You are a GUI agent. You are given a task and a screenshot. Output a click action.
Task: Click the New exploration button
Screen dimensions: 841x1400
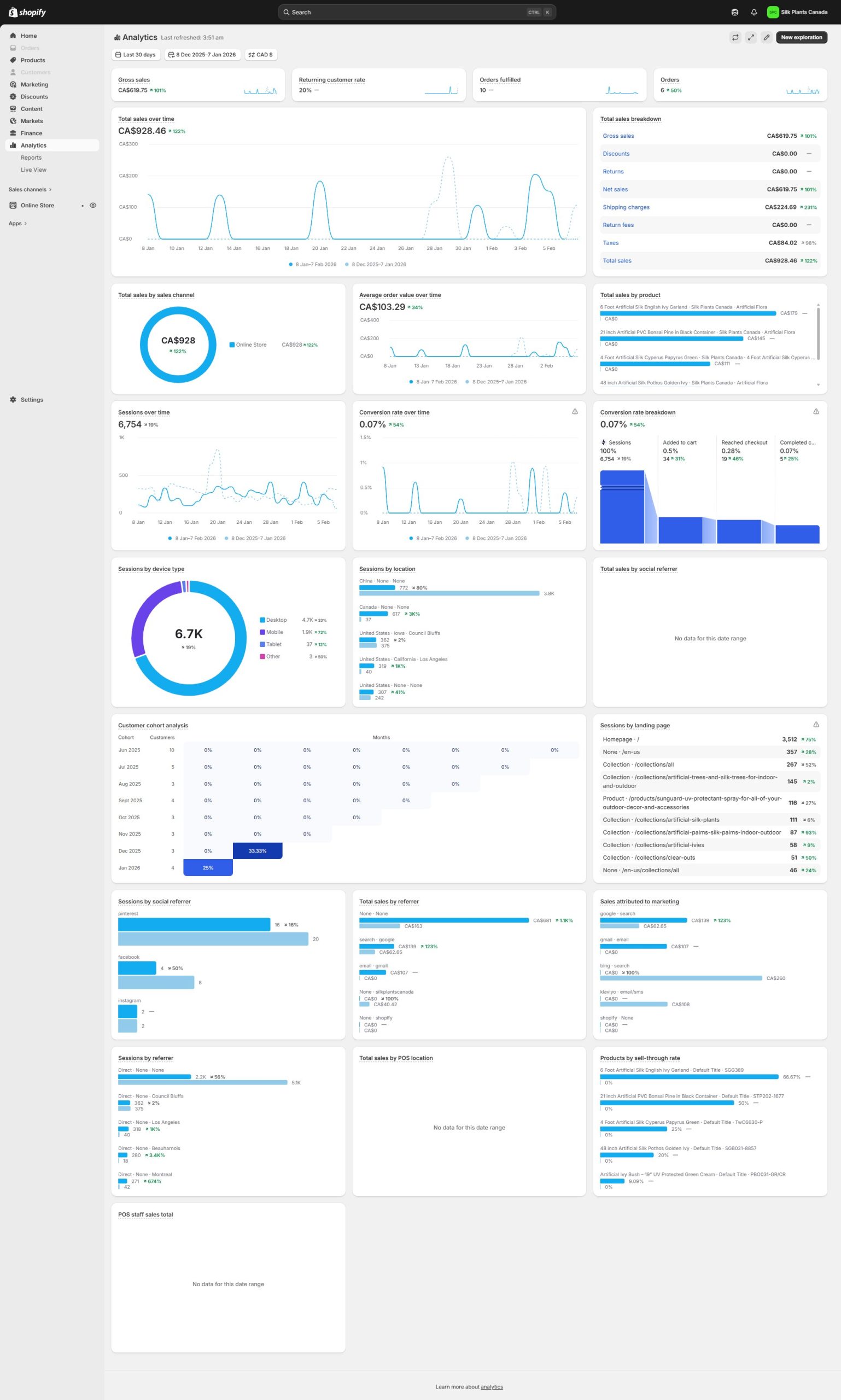pyautogui.click(x=801, y=37)
